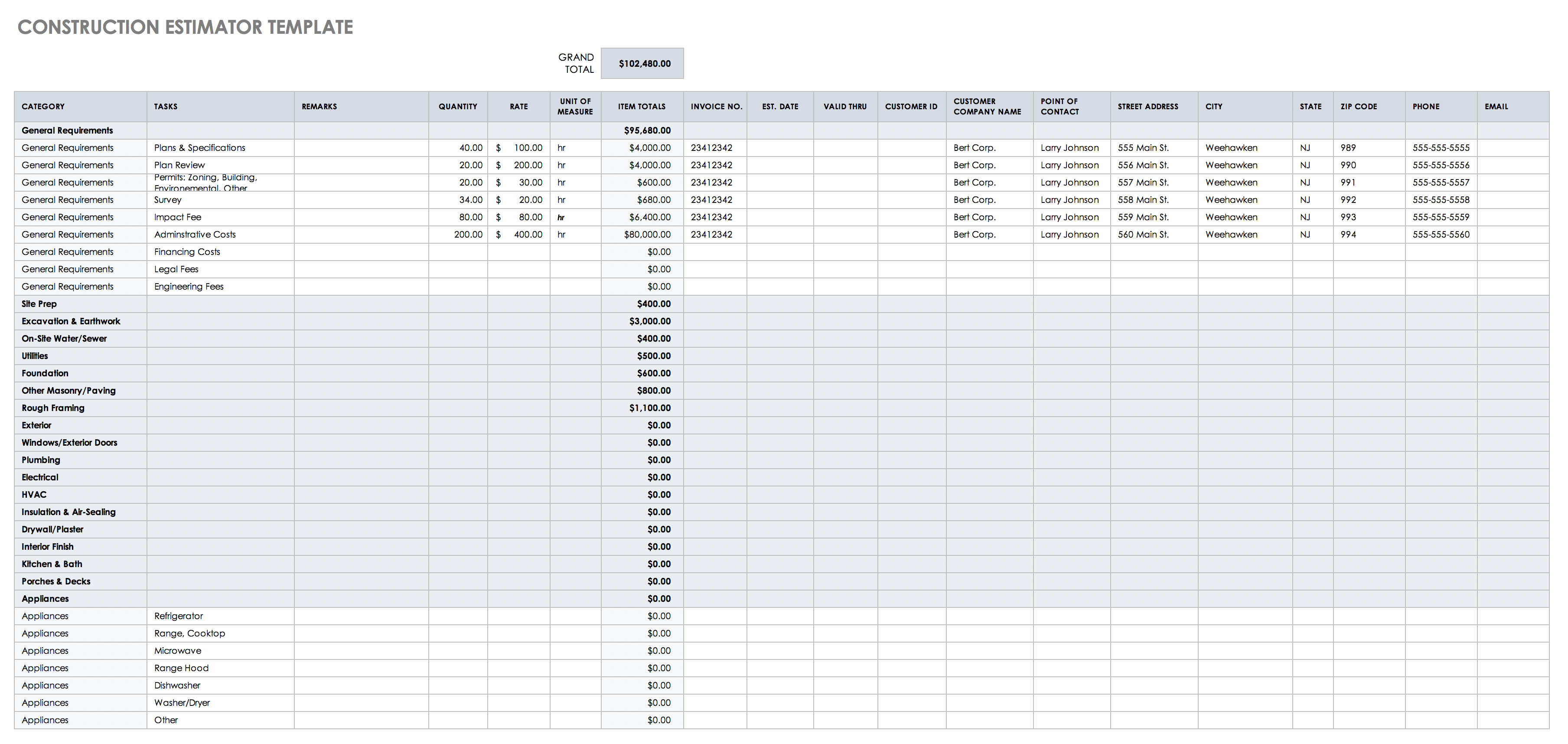Select the rate 400.00 cell

[x=527, y=235]
